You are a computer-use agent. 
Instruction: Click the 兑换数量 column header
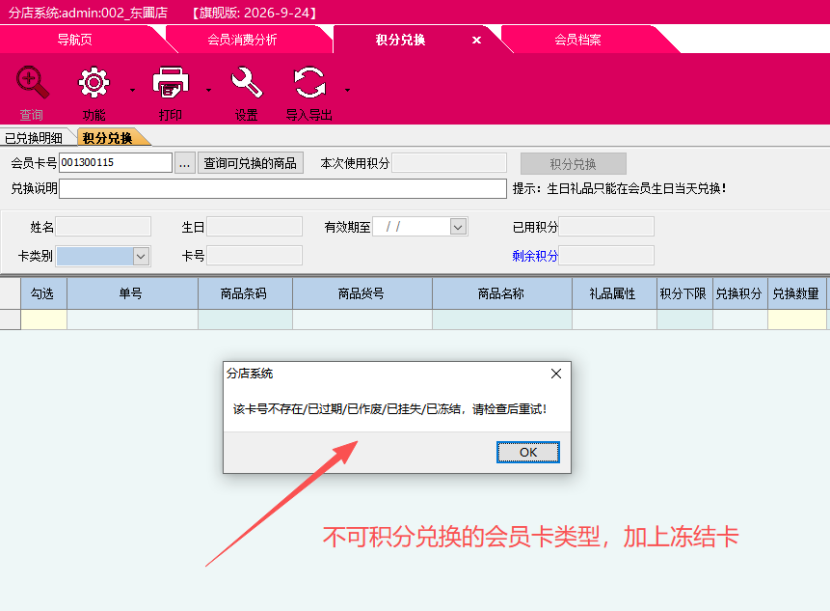pos(796,294)
